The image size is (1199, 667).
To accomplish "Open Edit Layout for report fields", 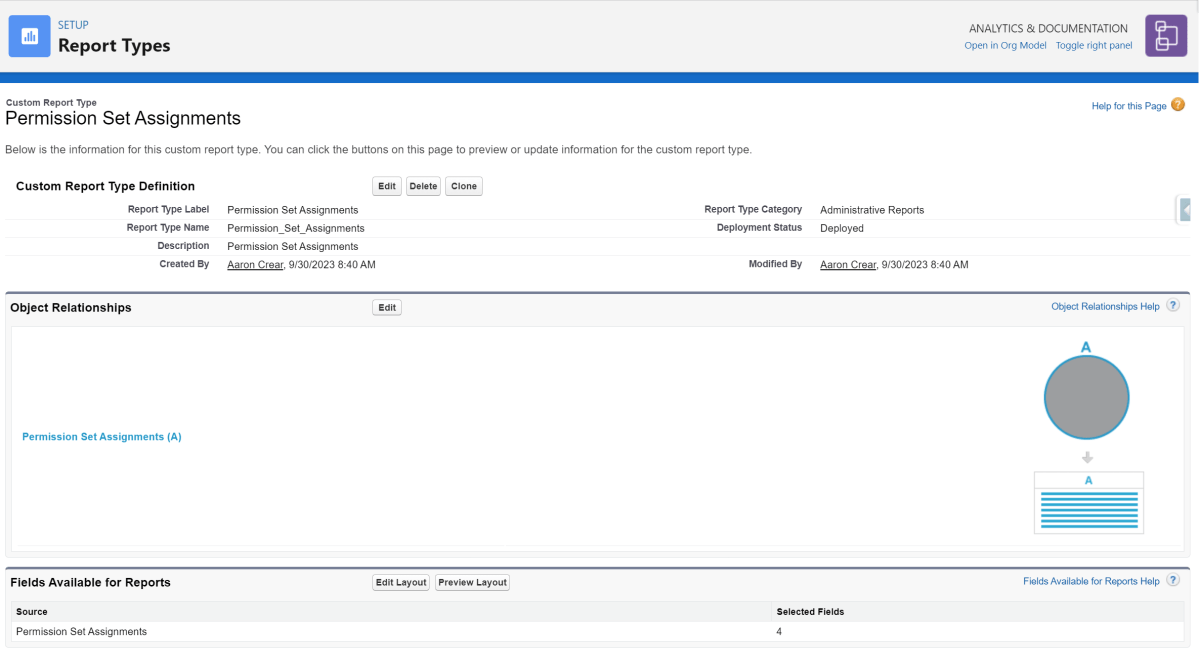I will point(400,582).
